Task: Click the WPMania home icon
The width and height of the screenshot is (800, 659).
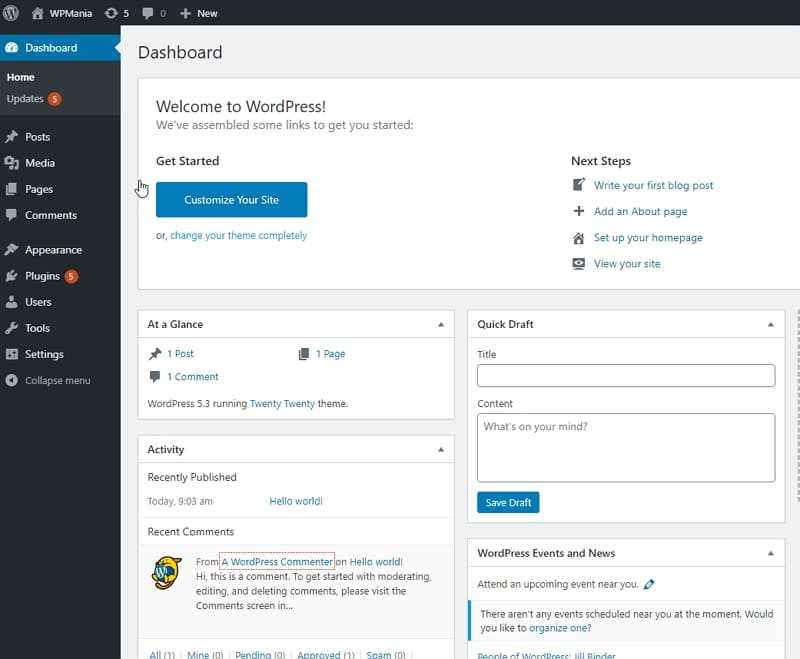Action: tap(38, 13)
